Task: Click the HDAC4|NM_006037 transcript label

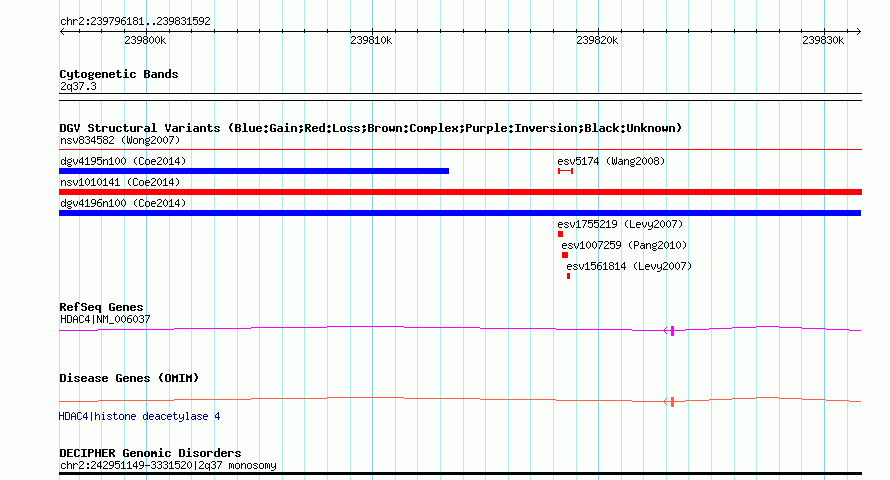Action: click(x=105, y=319)
